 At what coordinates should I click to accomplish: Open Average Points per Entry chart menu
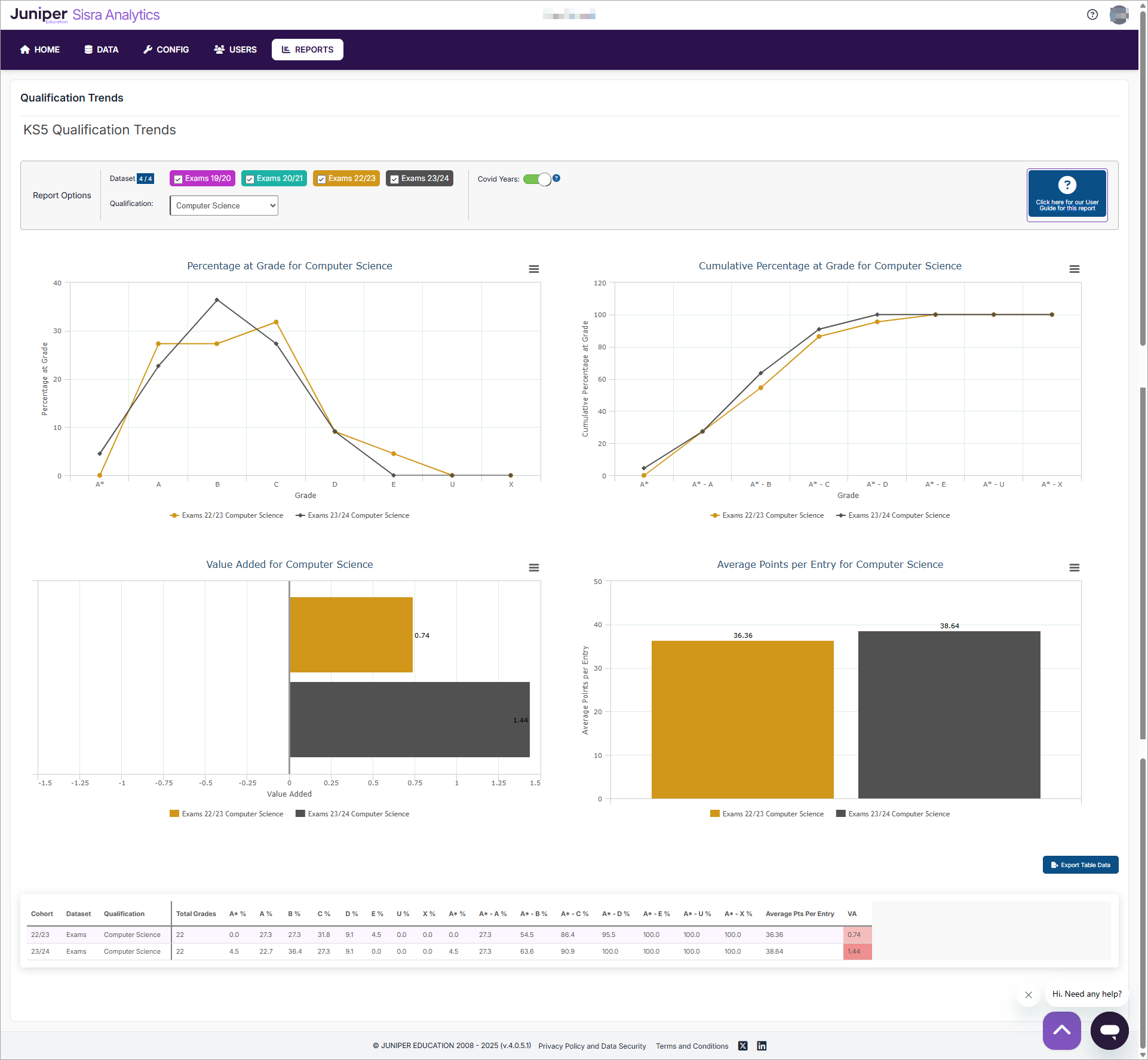1074,568
